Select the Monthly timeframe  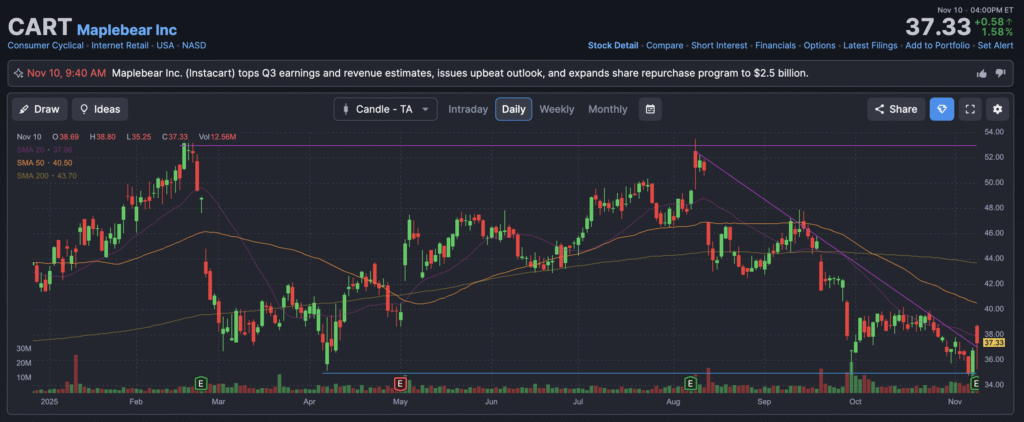click(x=608, y=109)
